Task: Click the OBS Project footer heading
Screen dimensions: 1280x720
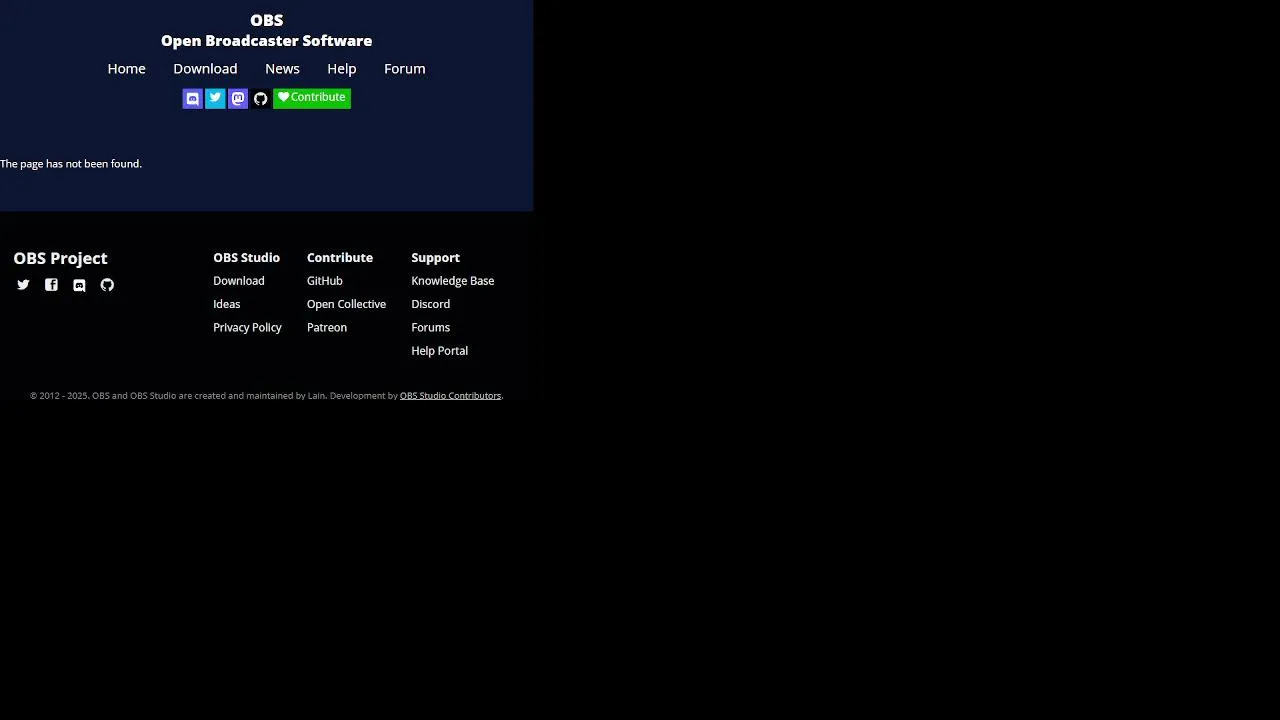Action: pos(60,258)
